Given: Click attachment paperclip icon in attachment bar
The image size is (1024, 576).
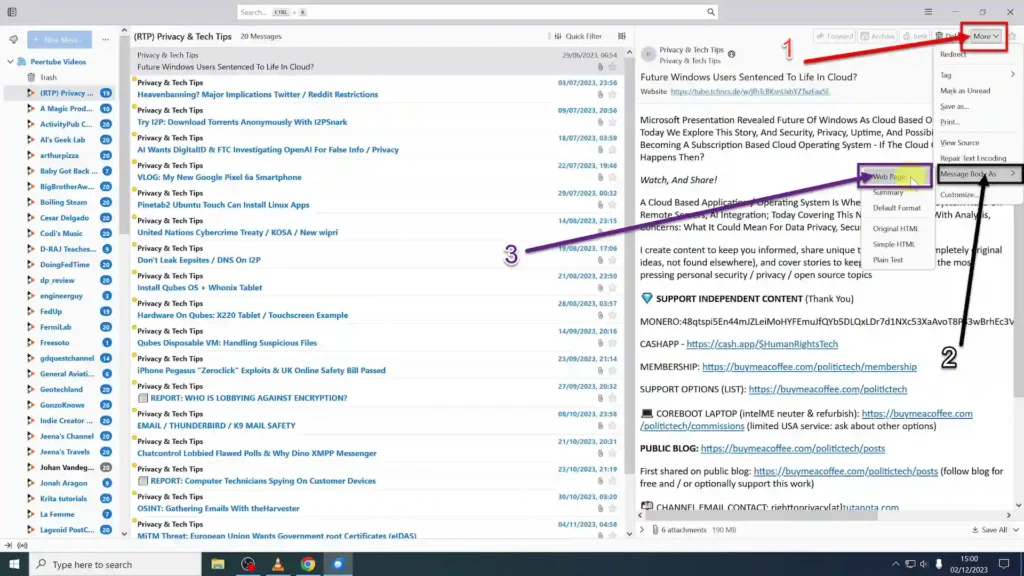Looking at the screenshot, I should [x=655, y=530].
